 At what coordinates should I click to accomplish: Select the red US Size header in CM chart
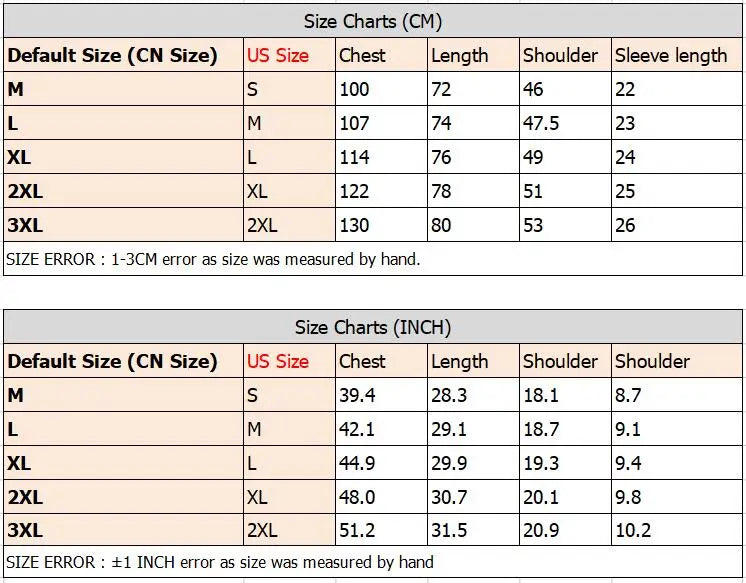[278, 55]
